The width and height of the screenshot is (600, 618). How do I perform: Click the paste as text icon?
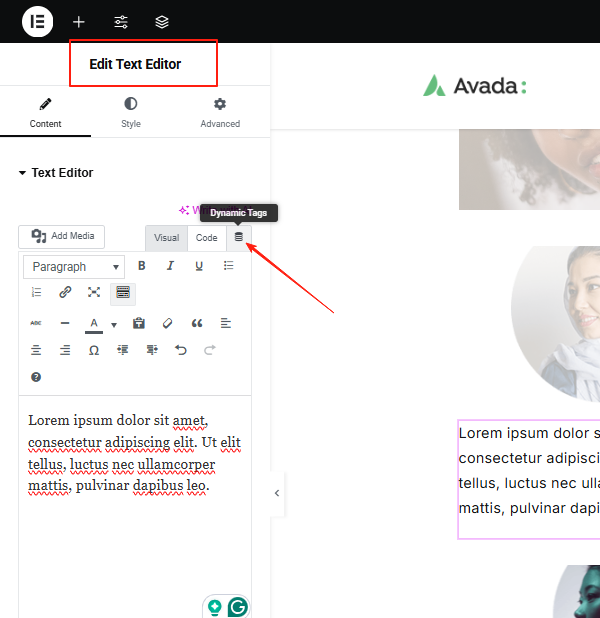click(x=139, y=323)
